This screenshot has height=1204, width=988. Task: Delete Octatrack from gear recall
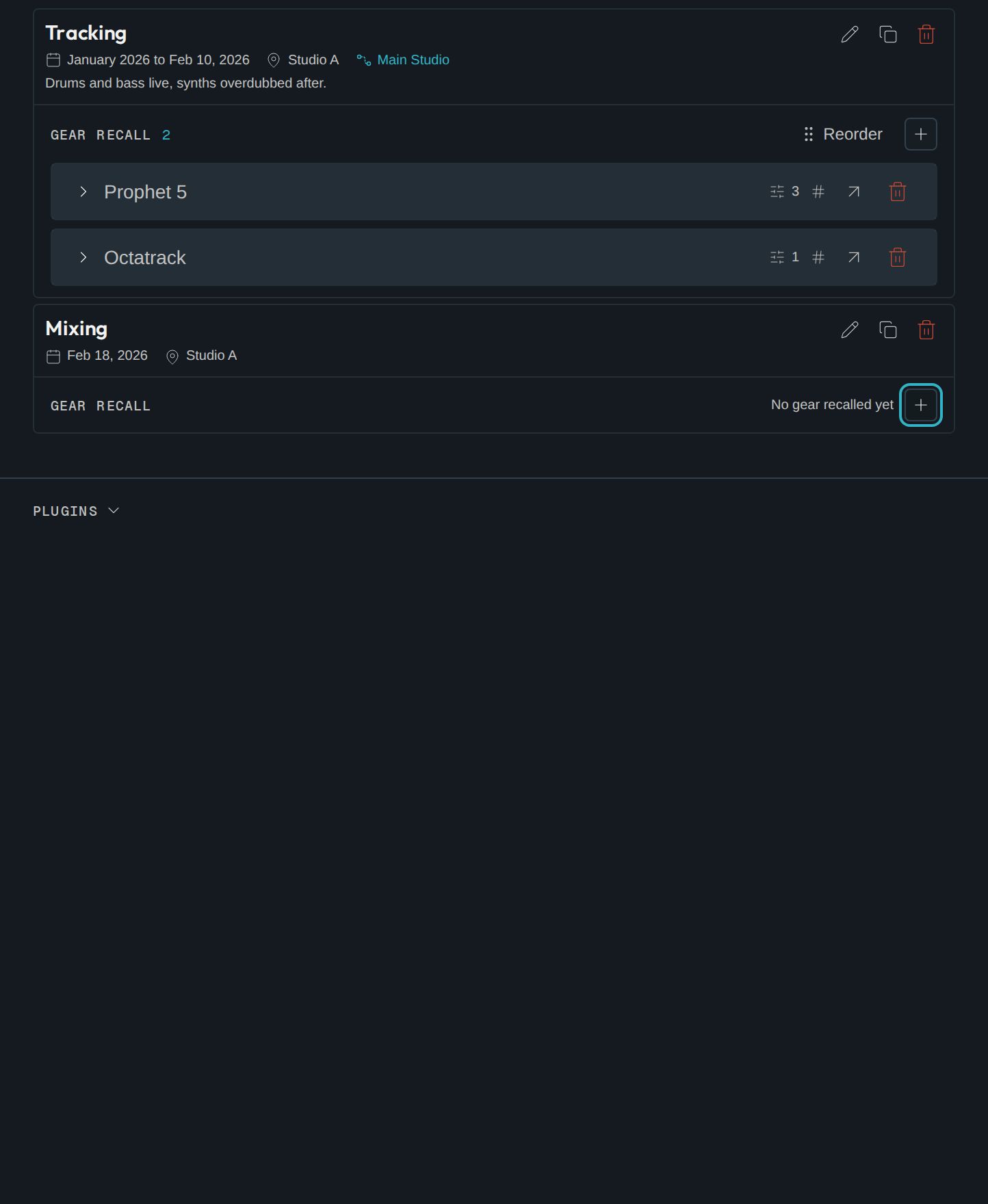tap(898, 257)
